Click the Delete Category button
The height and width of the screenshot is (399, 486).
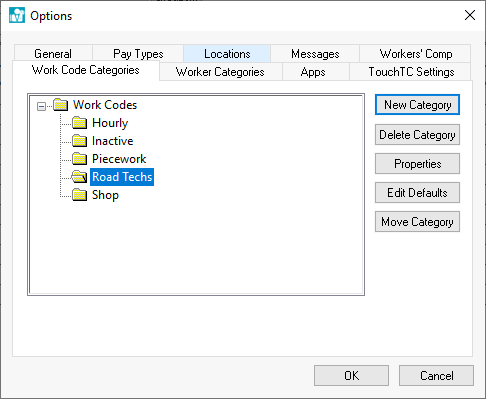(x=417, y=135)
